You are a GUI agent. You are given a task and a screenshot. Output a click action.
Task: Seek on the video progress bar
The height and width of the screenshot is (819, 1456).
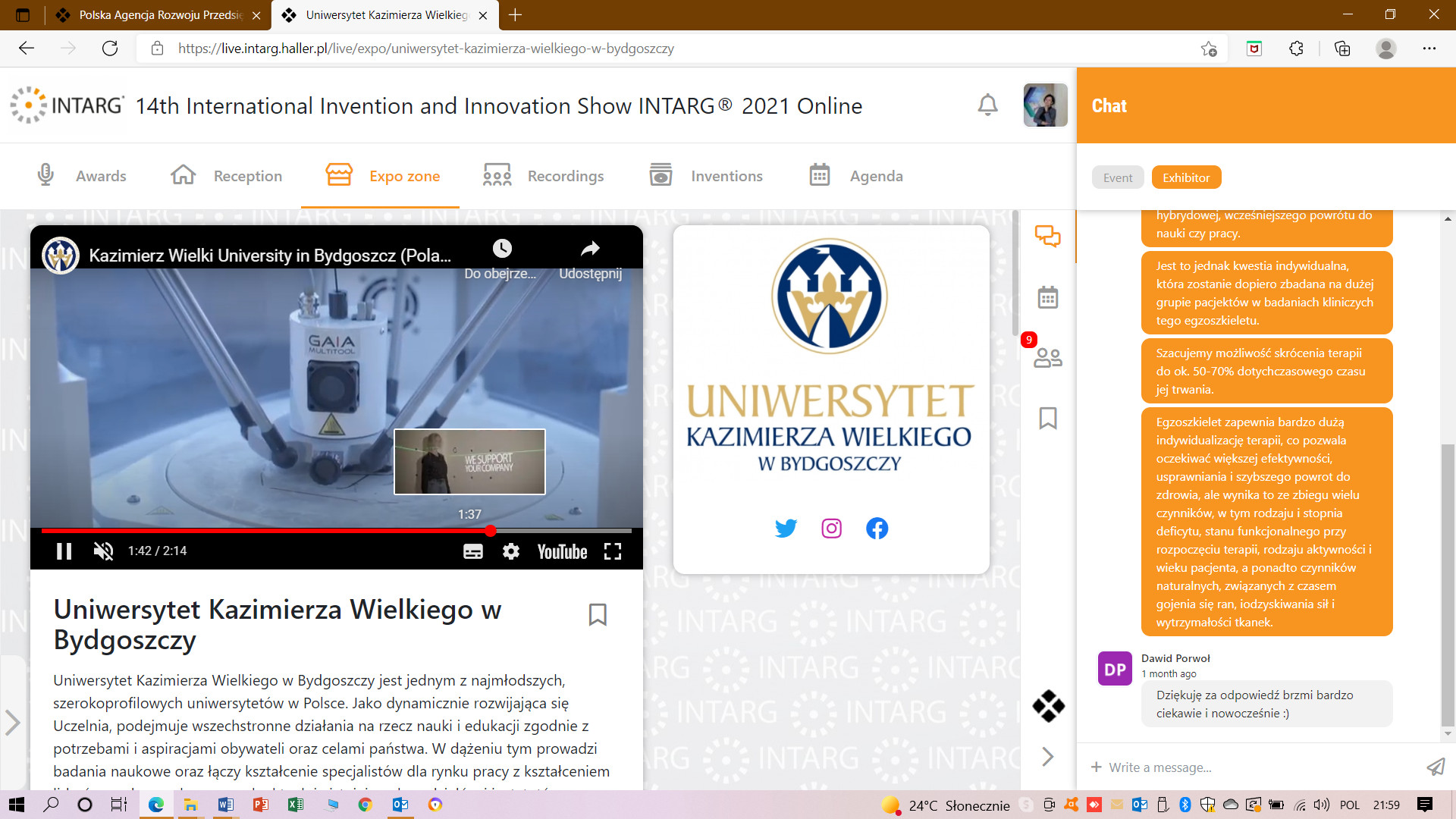(337, 531)
